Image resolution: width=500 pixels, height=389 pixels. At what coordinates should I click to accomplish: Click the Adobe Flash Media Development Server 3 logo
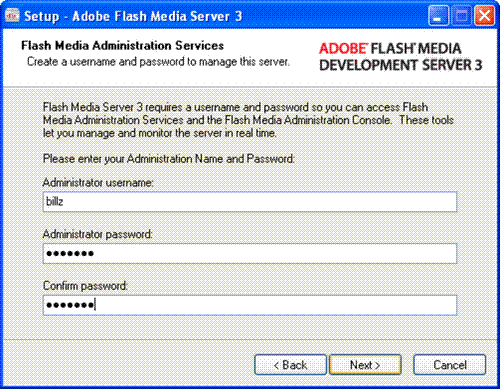401,57
